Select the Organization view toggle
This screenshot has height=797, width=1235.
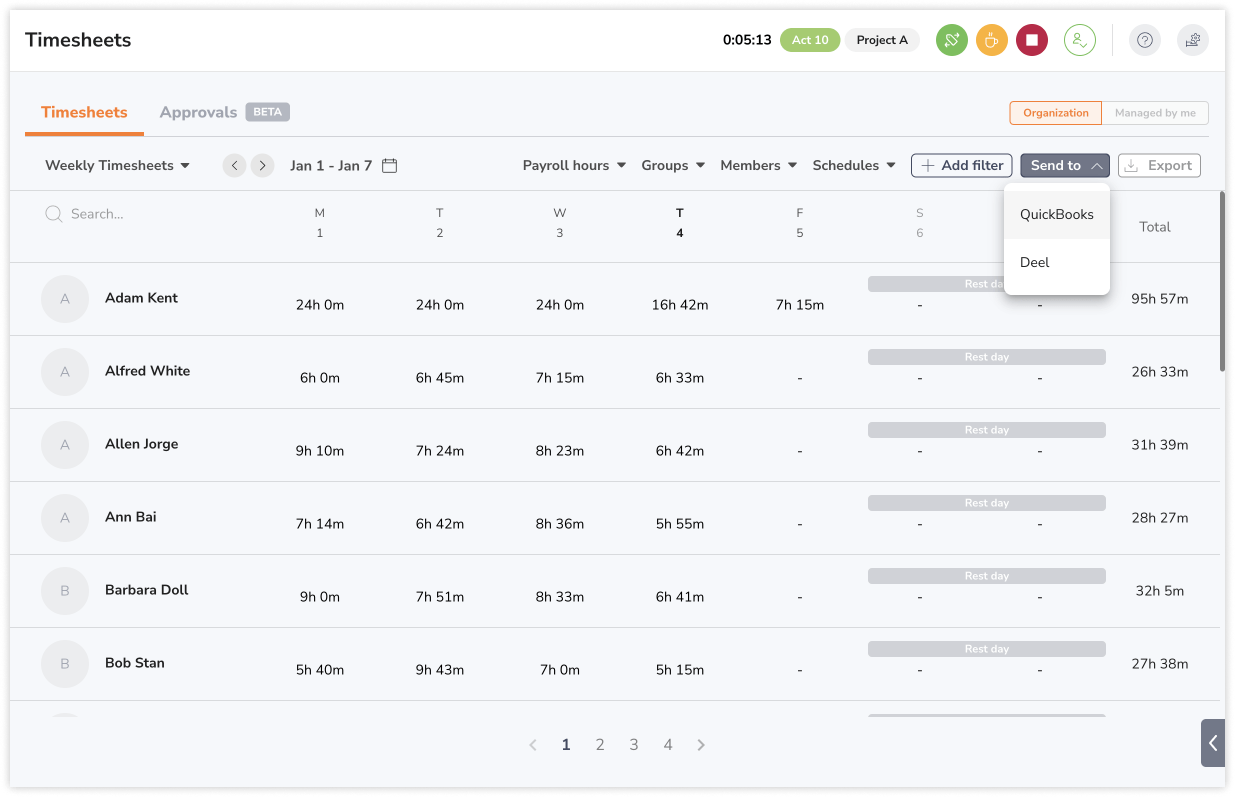click(x=1055, y=113)
